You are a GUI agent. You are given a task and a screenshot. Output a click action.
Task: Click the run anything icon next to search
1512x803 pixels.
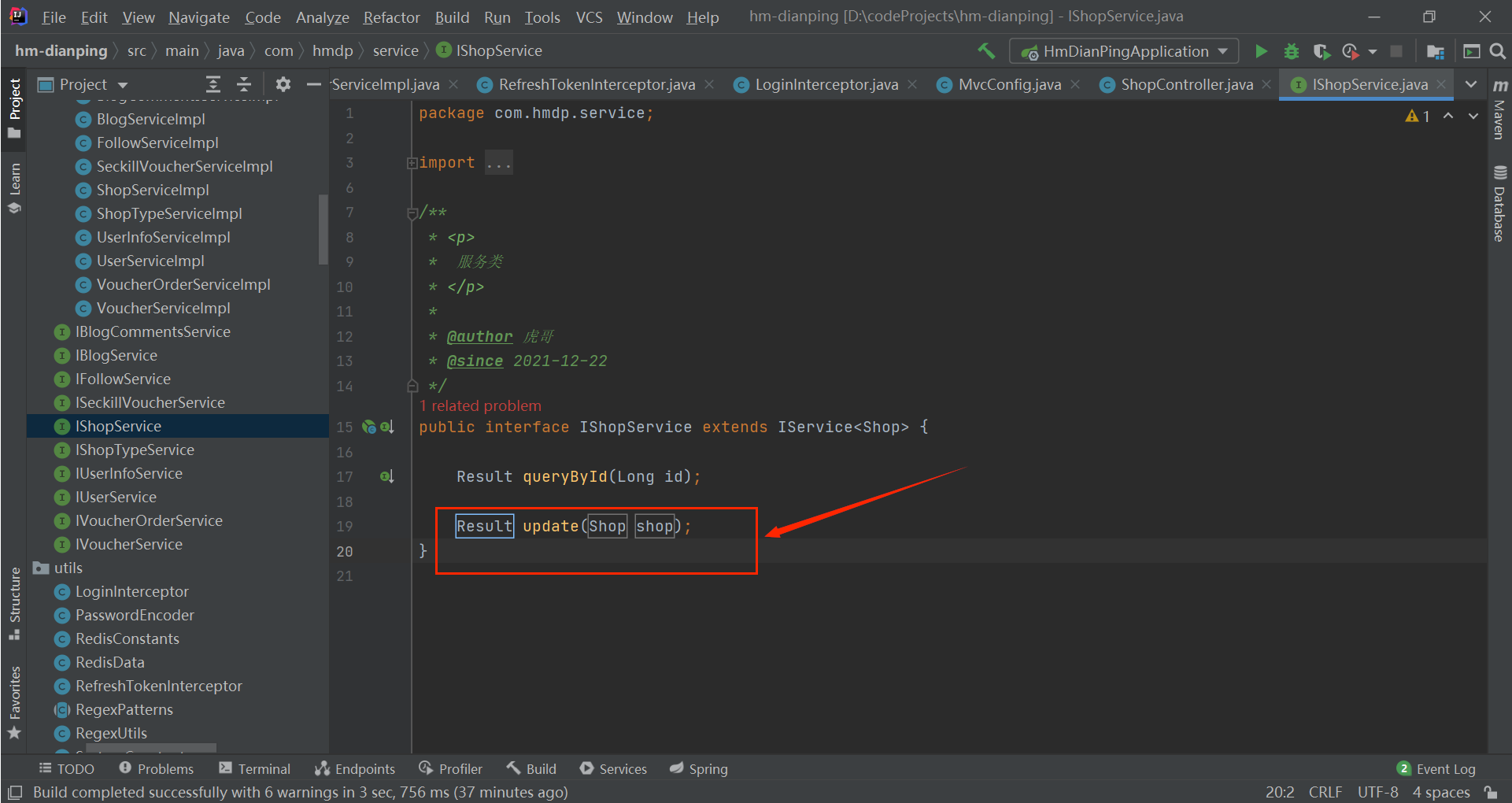1471,51
